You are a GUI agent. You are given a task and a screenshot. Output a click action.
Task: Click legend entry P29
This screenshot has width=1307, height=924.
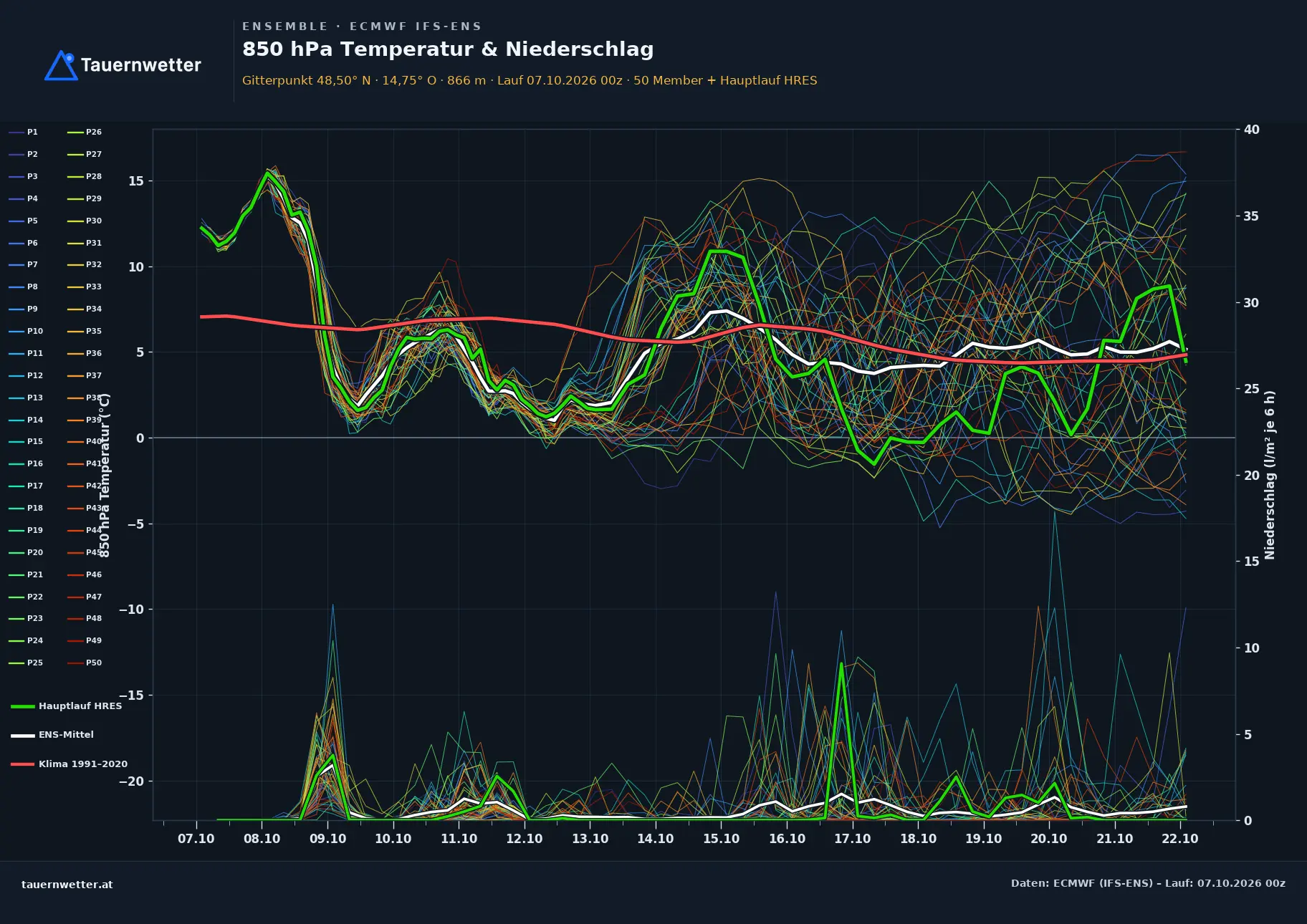pyautogui.click(x=85, y=199)
